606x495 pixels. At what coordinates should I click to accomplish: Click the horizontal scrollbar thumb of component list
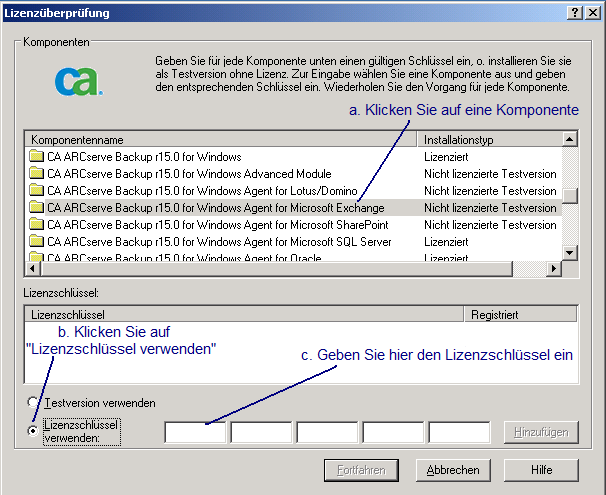coord(276,268)
